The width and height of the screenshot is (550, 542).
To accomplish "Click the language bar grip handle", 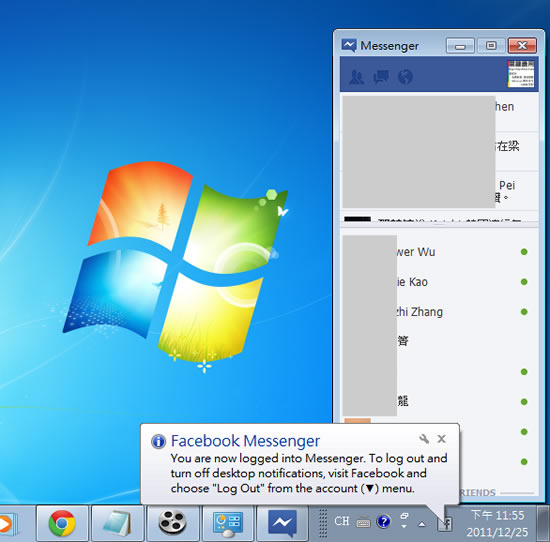I will click(x=323, y=523).
